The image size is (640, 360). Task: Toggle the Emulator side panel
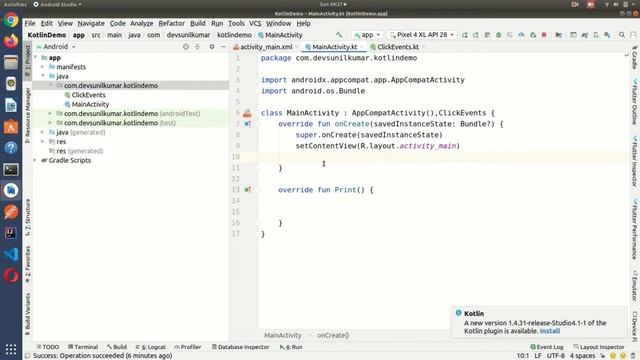(635, 287)
